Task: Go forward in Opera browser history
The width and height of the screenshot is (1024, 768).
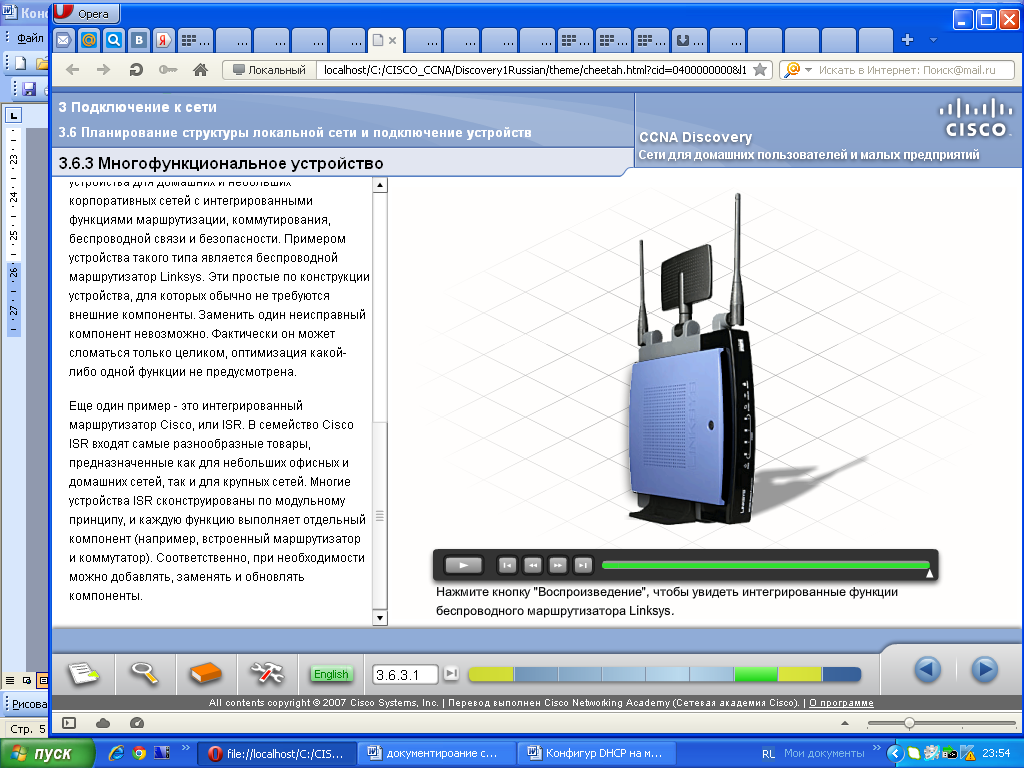Action: [x=103, y=69]
